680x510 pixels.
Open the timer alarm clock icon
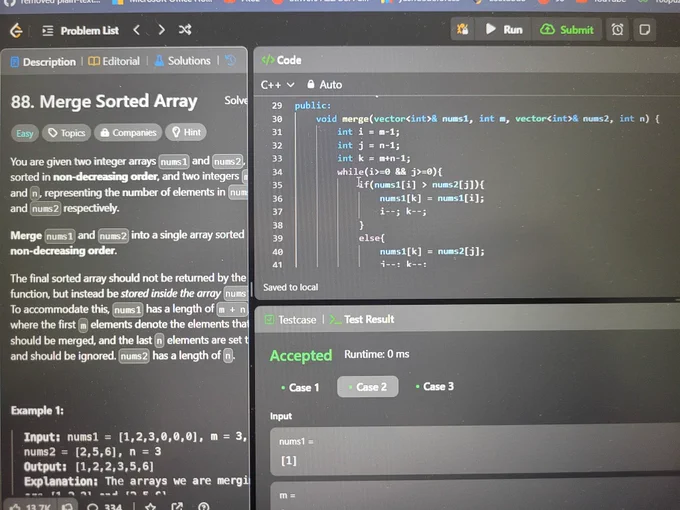point(617,29)
